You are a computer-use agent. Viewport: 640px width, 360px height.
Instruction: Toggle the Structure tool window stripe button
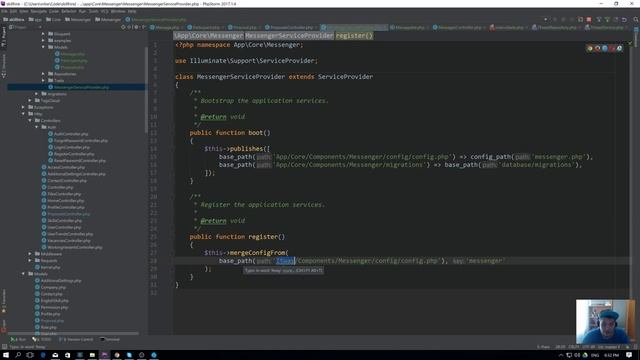[4, 66]
